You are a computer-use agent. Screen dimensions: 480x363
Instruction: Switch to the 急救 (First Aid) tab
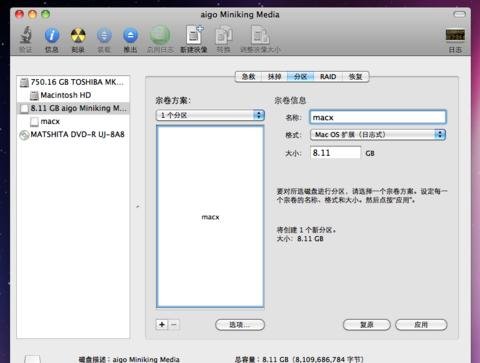248,77
